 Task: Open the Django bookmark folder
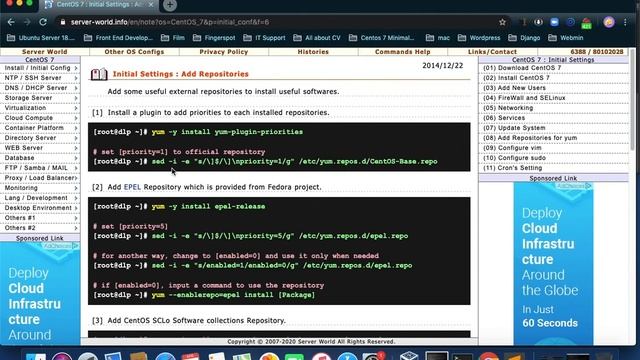click(x=524, y=38)
